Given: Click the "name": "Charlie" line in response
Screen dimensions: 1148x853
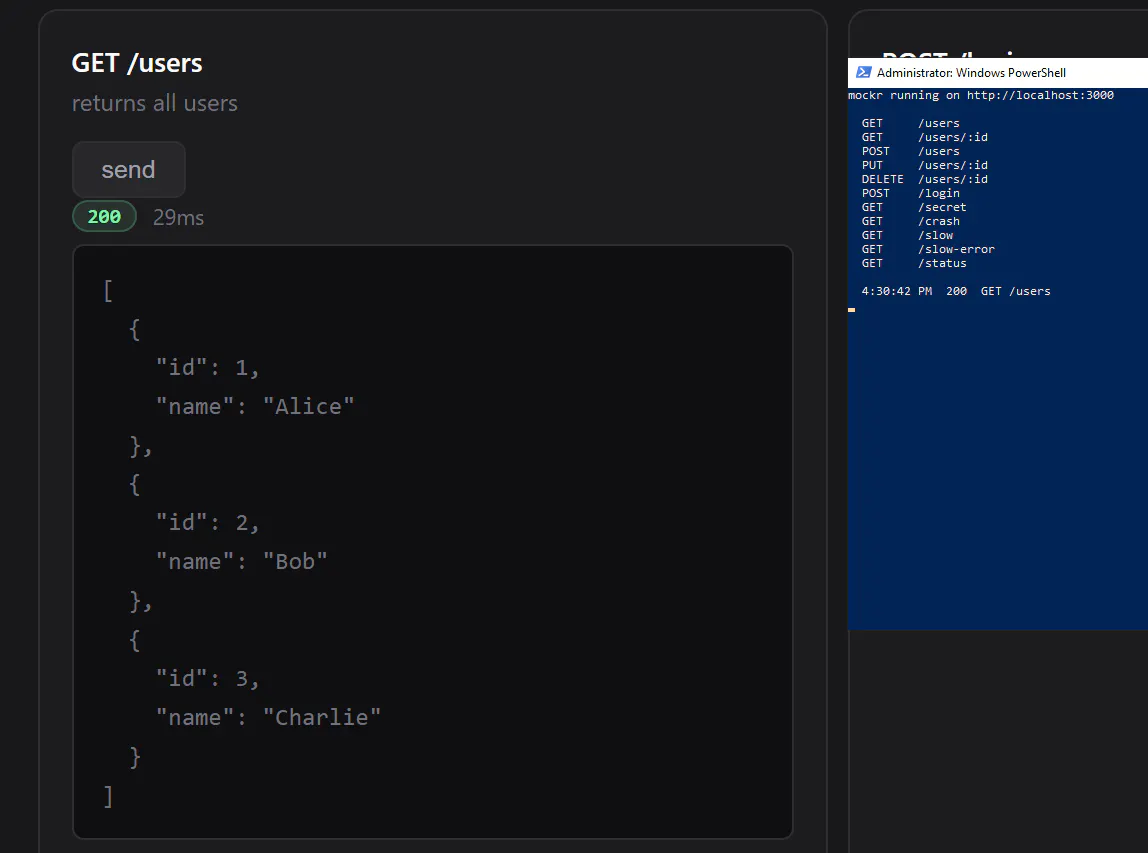Looking at the screenshot, I should click(x=268, y=718).
